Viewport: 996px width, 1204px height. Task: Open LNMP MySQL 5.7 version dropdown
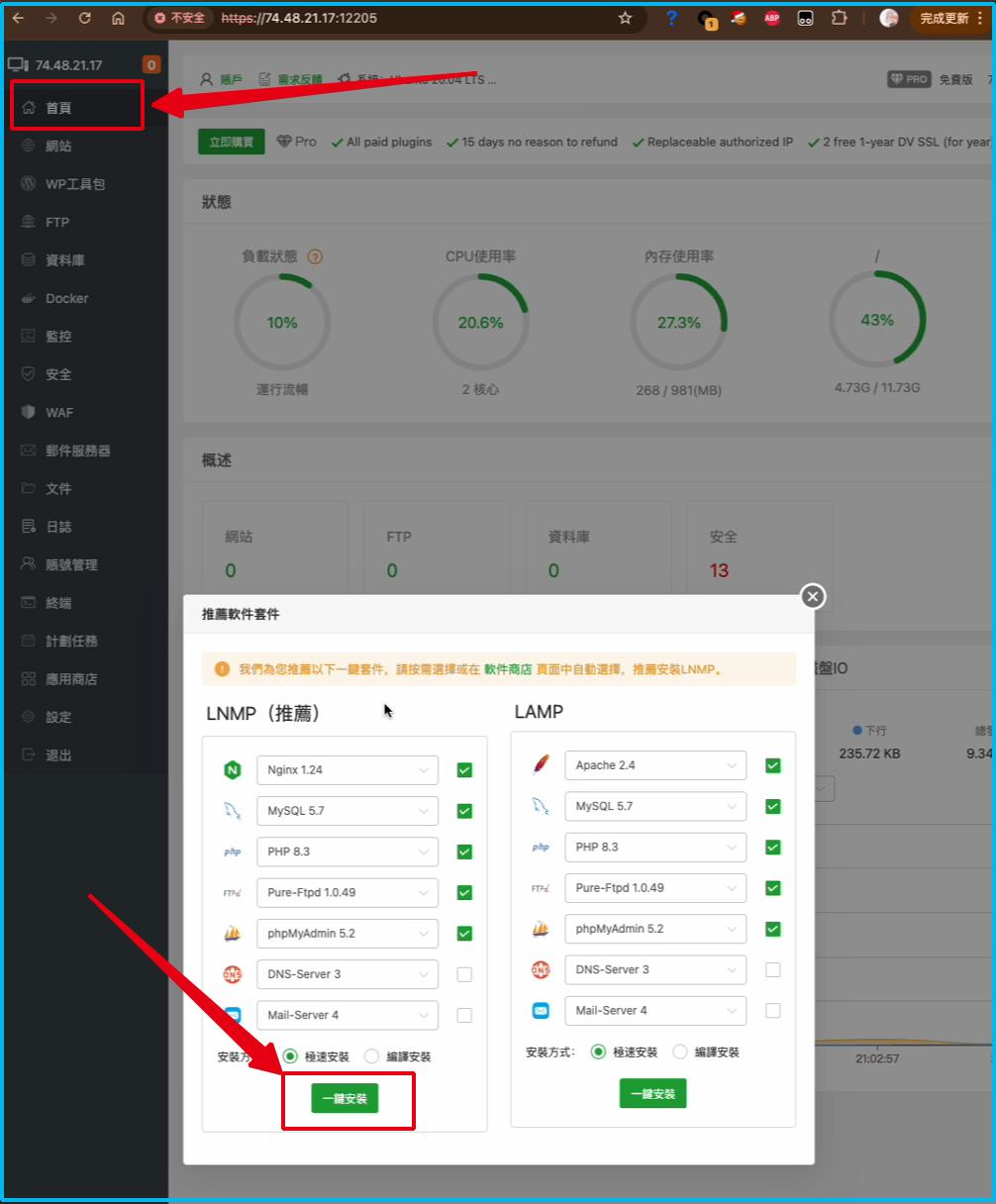[x=348, y=811]
